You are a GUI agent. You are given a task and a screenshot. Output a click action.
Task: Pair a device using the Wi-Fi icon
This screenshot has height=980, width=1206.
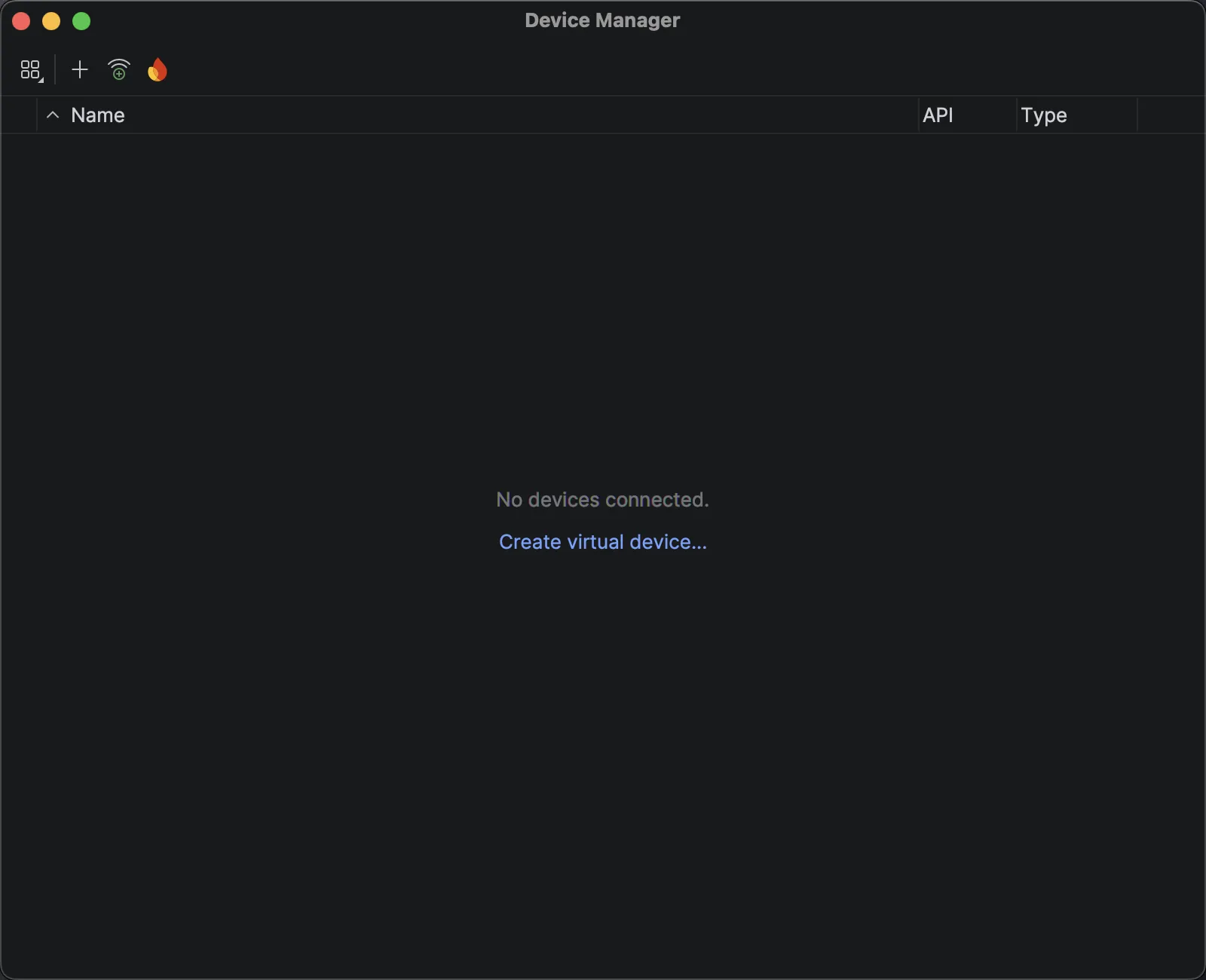[119, 70]
